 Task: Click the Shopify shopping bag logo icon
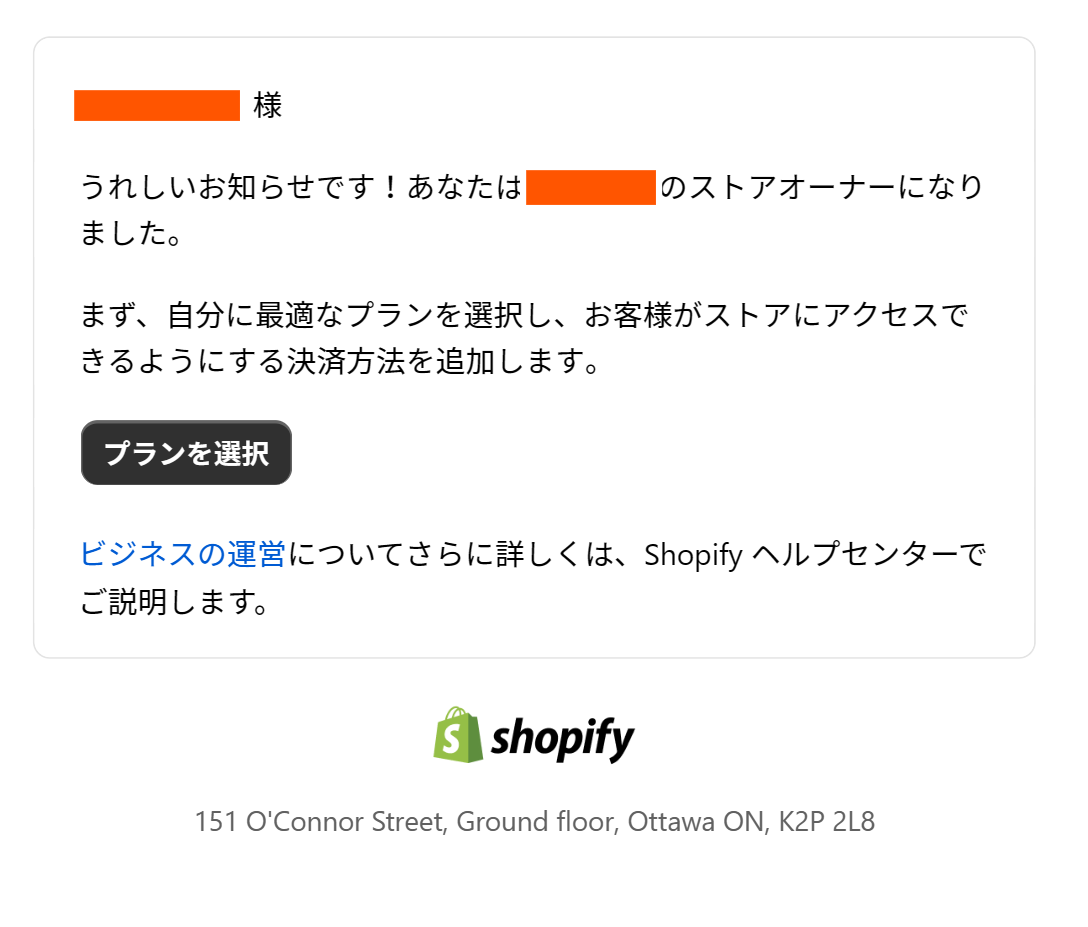pos(458,736)
